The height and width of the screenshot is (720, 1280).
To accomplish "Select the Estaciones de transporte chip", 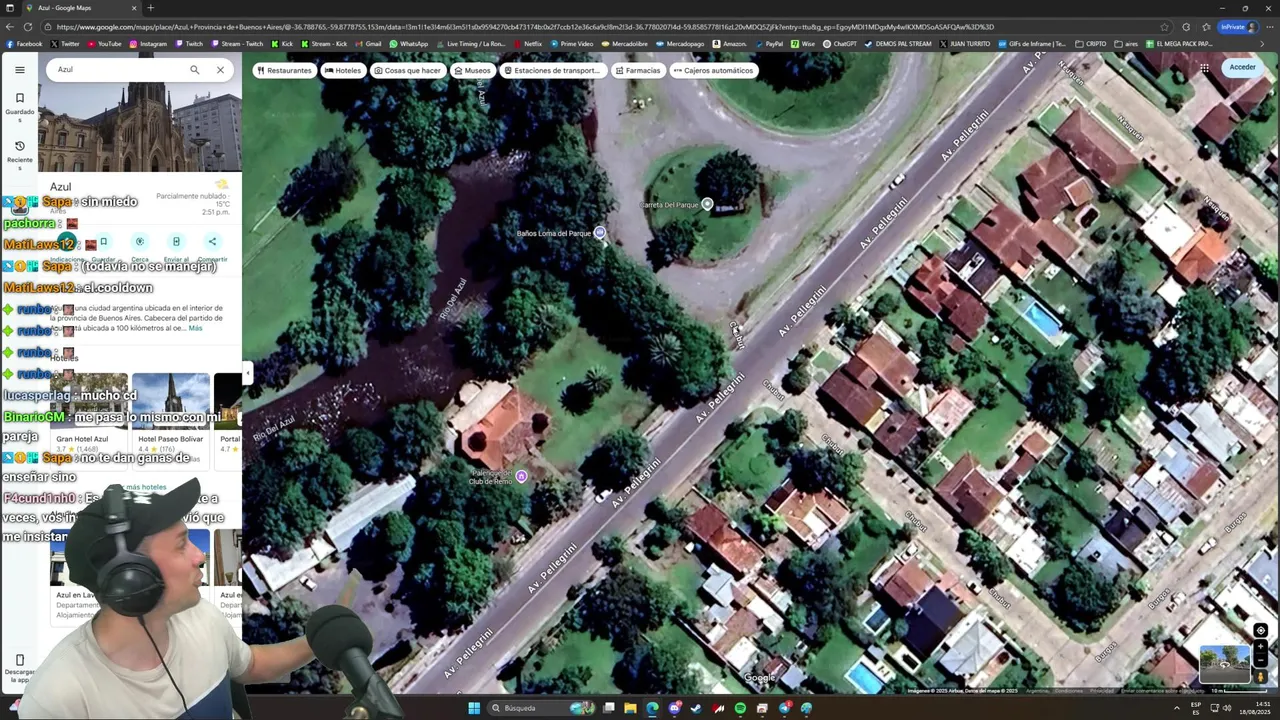I will pos(552,70).
